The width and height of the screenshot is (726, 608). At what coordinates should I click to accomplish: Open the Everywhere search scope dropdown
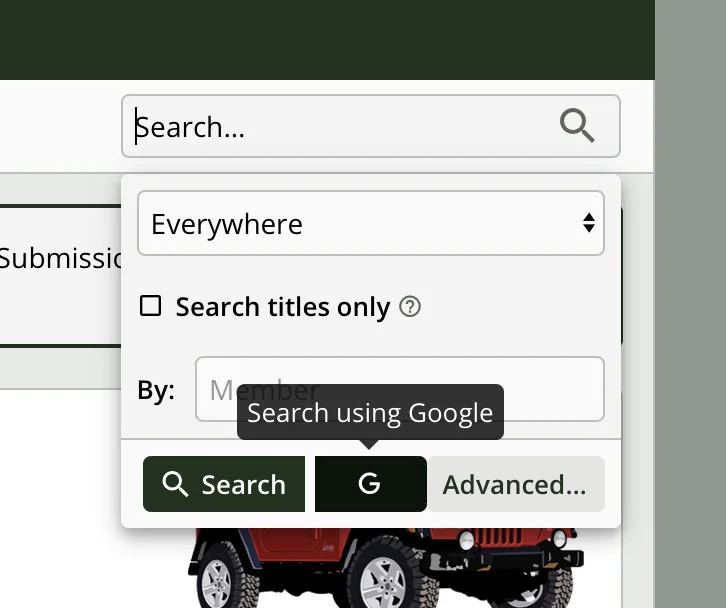(371, 223)
